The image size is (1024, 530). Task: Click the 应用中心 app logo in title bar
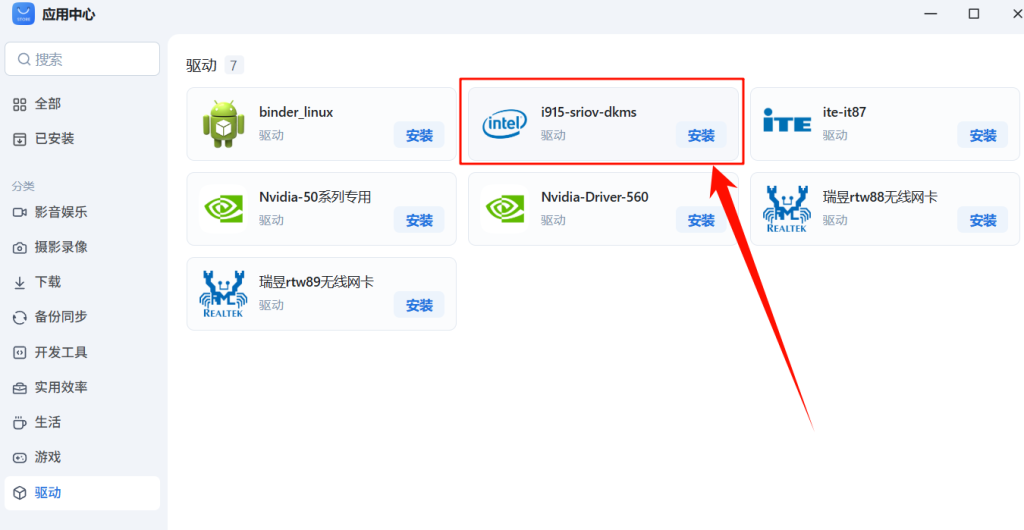pos(22,14)
